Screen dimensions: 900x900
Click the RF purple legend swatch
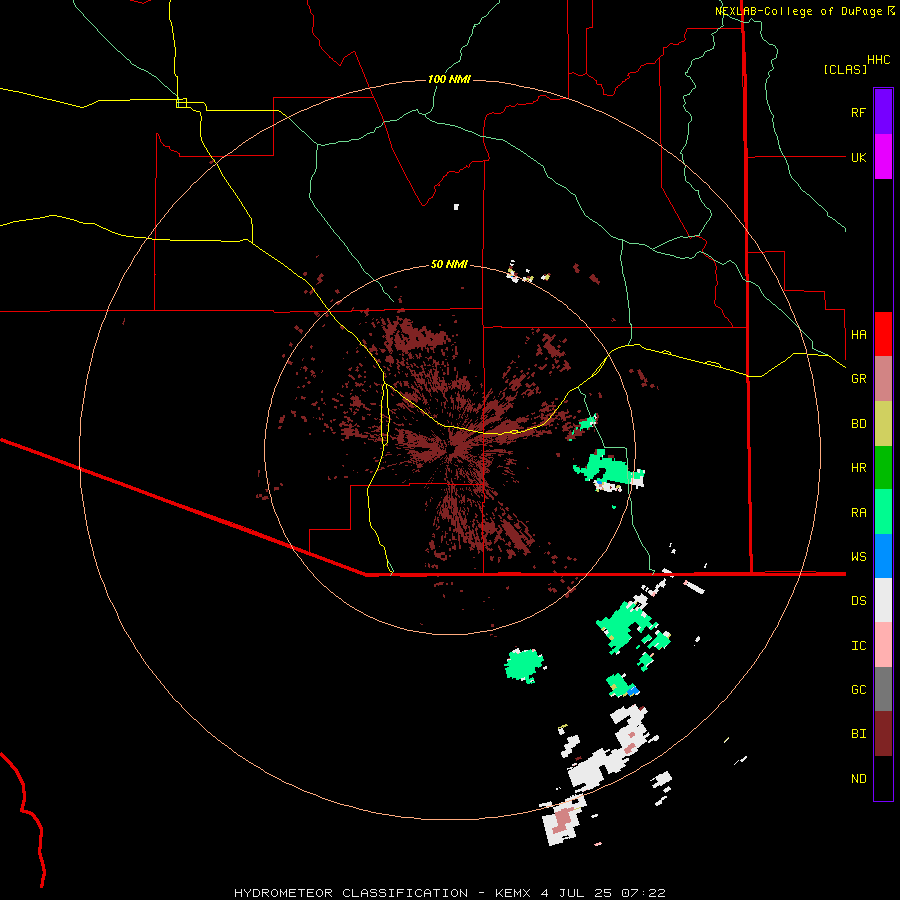click(883, 112)
